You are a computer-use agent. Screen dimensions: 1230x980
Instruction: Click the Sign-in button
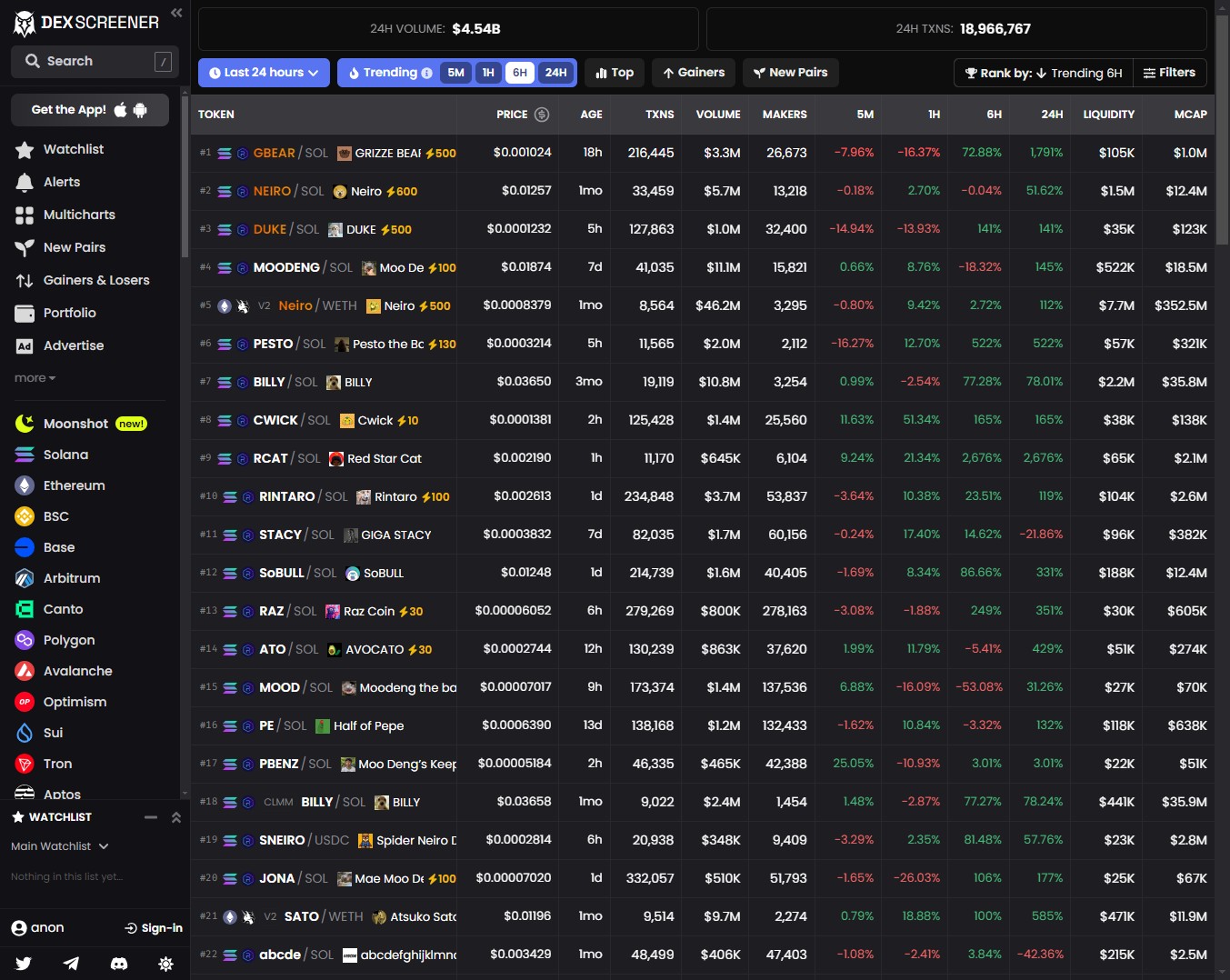(x=153, y=926)
